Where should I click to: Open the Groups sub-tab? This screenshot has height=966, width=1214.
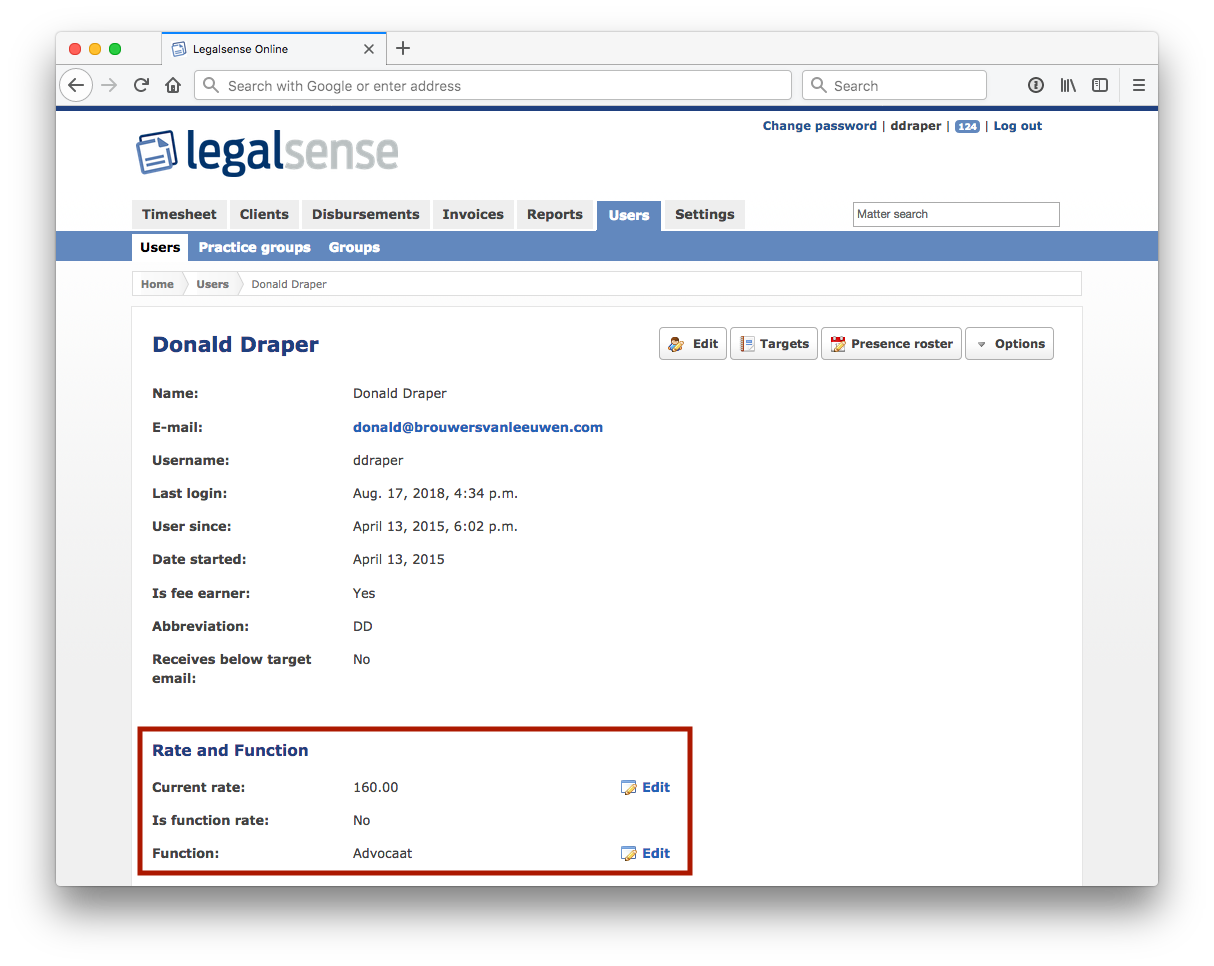354,247
